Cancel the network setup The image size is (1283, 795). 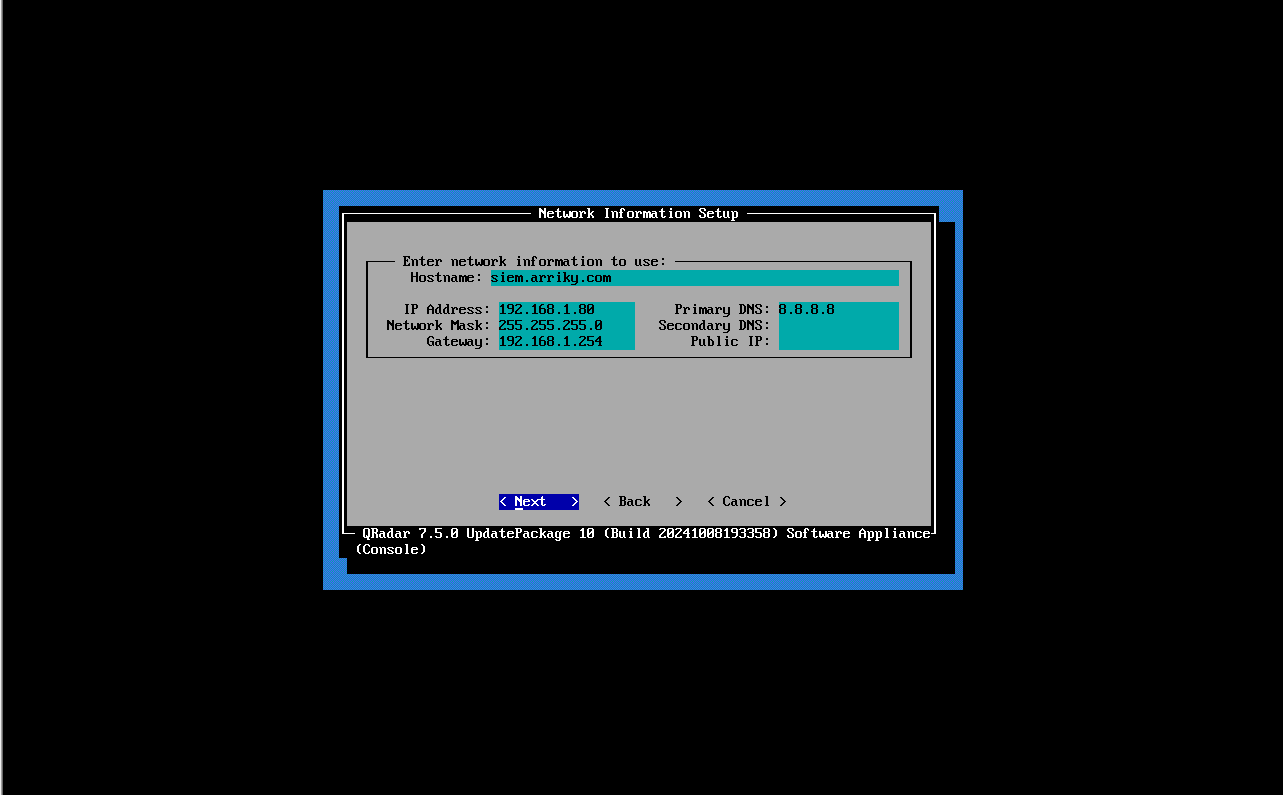[747, 502]
